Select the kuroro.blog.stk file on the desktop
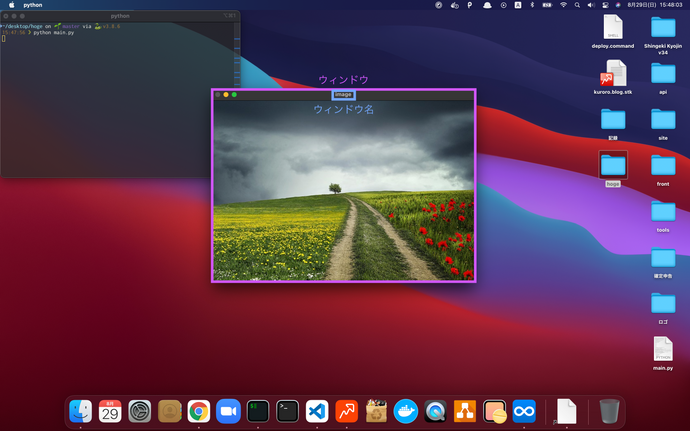Viewport: 690px width, 431px height. [x=613, y=77]
